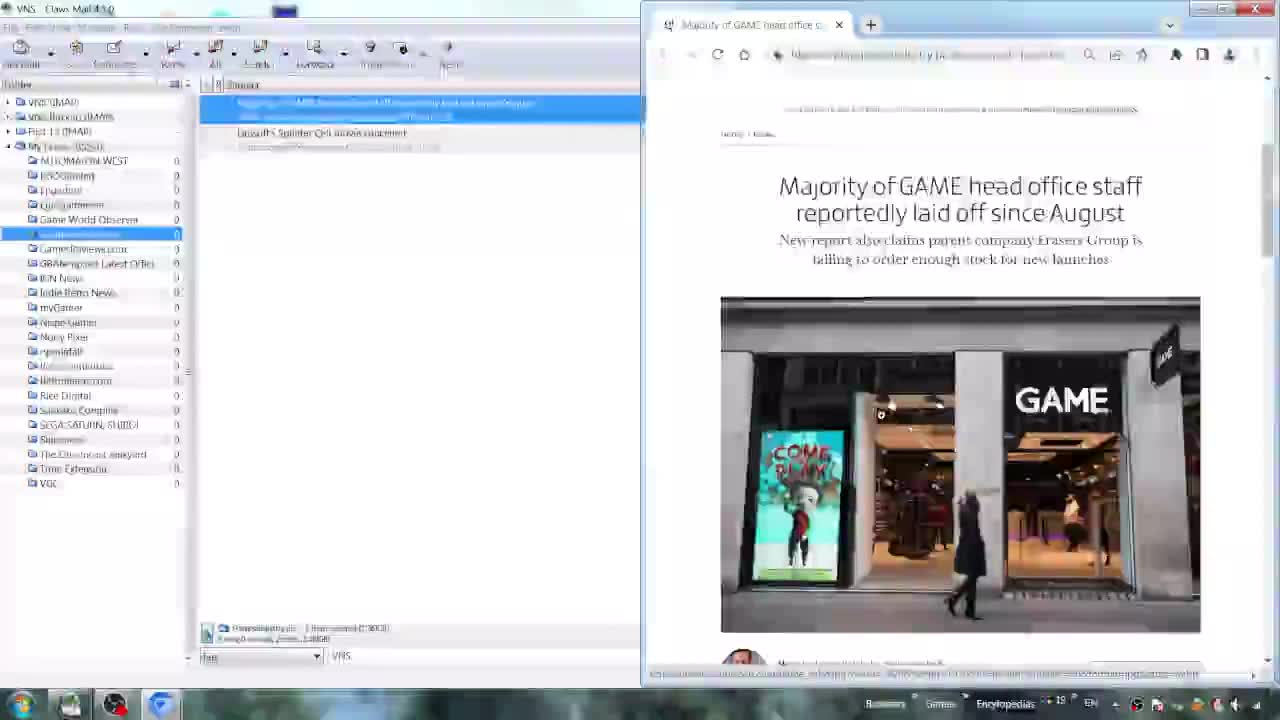Click the Get Mail toolbar icon in Claws Mail
The image size is (1280, 720).
coord(21,53)
